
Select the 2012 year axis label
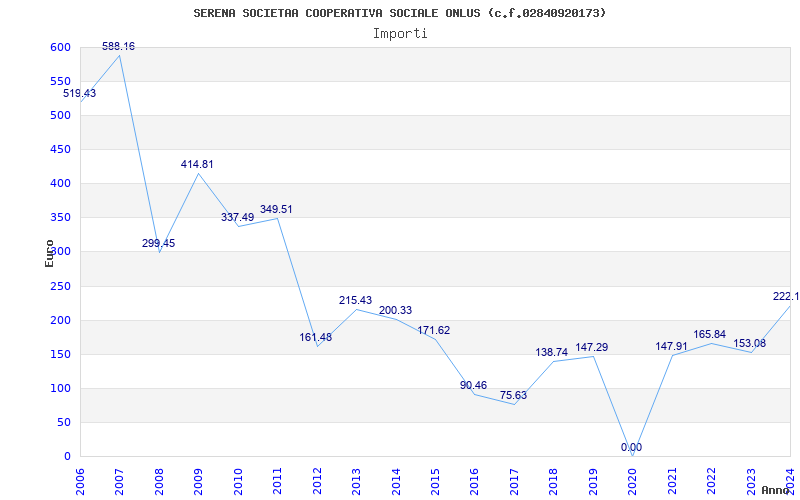pos(317,482)
